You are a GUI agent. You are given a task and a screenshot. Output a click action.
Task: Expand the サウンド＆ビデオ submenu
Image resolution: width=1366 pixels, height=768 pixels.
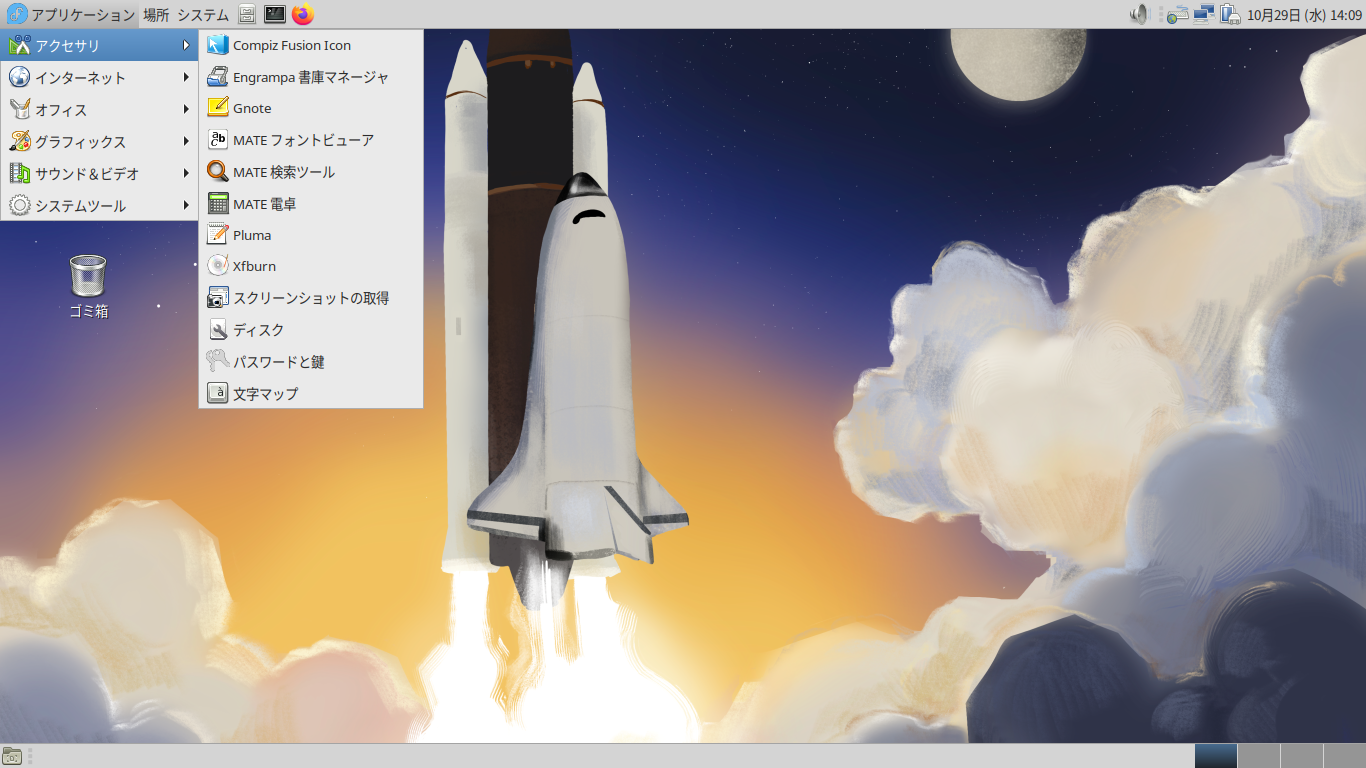coord(100,173)
